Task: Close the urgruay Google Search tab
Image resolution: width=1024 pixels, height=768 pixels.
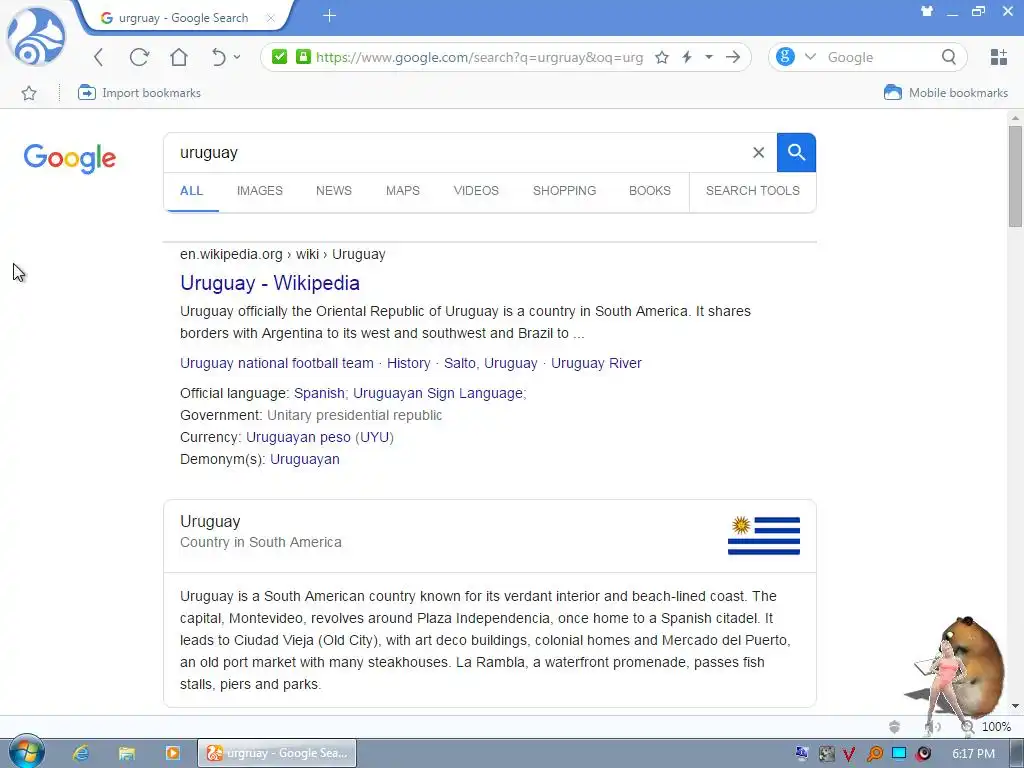Action: pyautogui.click(x=270, y=18)
